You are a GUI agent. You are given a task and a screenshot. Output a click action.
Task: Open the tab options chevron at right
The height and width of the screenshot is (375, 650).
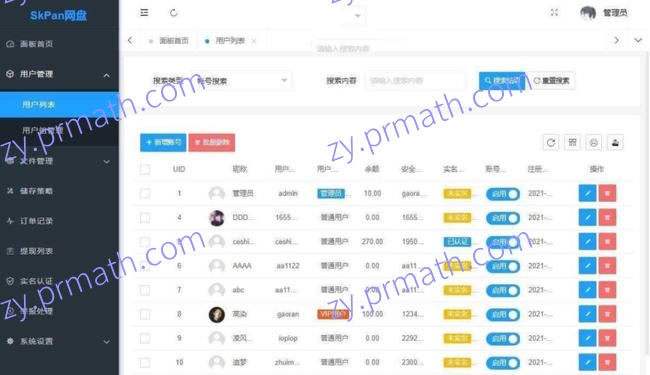[638, 40]
